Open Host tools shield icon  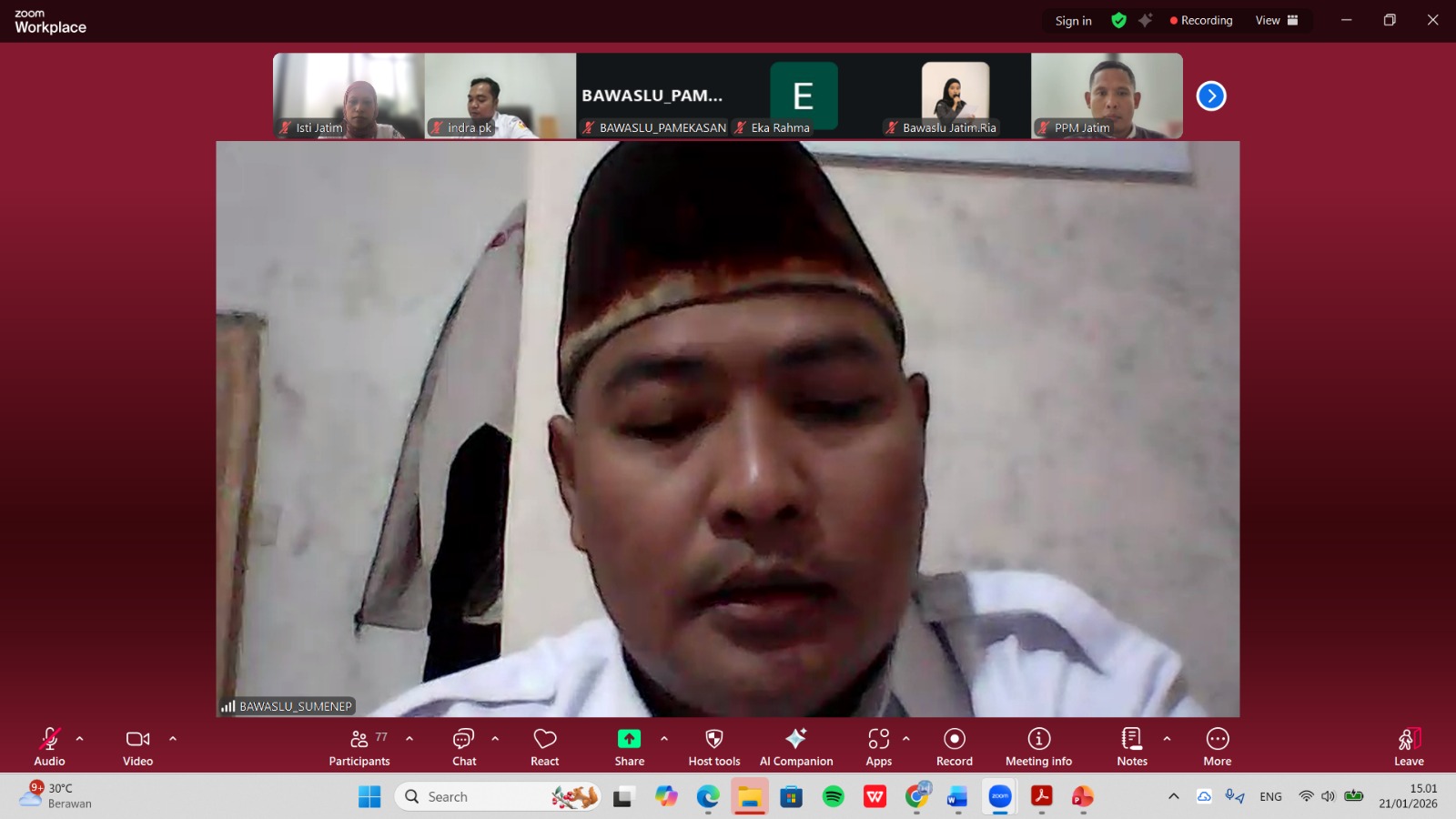point(714,739)
